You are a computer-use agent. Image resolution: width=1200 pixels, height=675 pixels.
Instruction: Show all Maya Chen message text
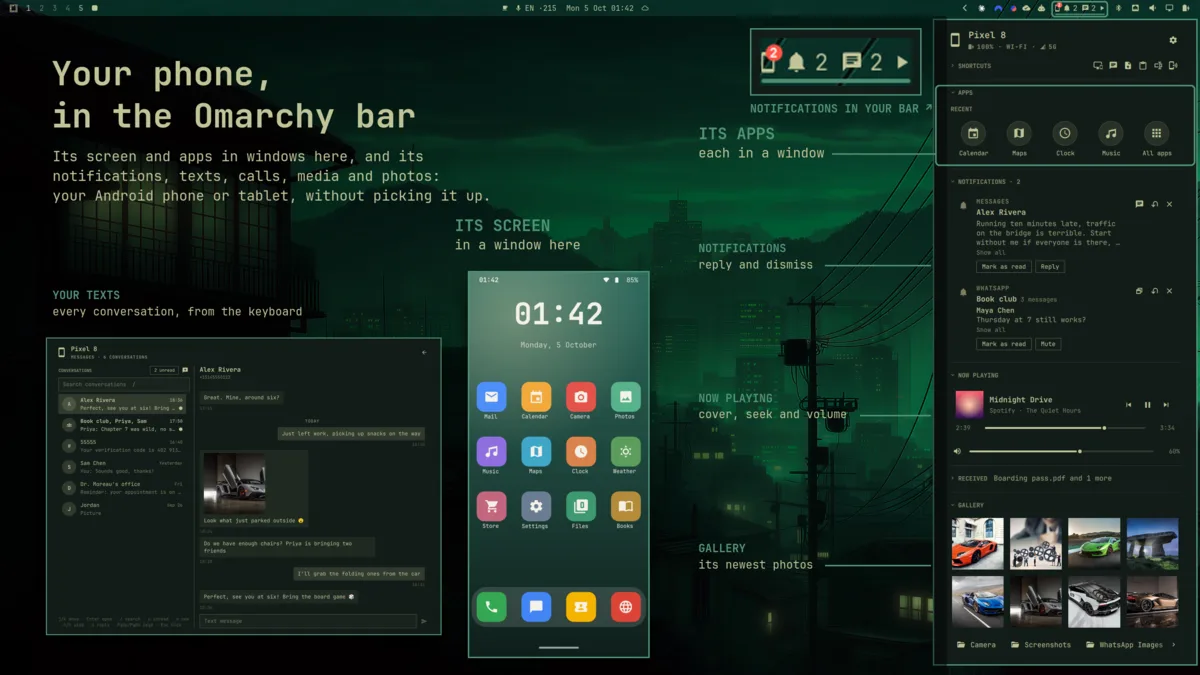point(991,330)
